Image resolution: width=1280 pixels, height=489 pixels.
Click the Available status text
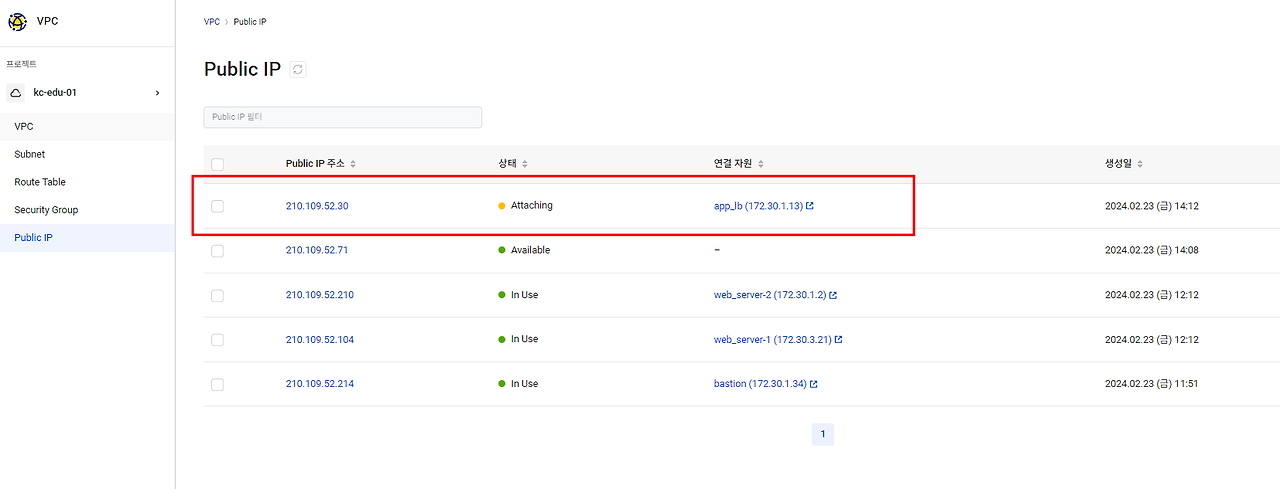point(531,250)
